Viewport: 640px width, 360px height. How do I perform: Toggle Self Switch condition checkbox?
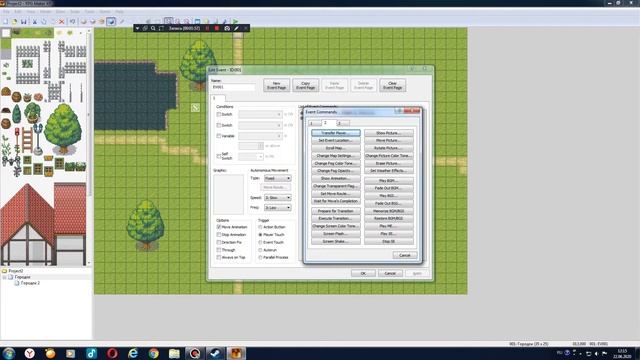tap(219, 156)
